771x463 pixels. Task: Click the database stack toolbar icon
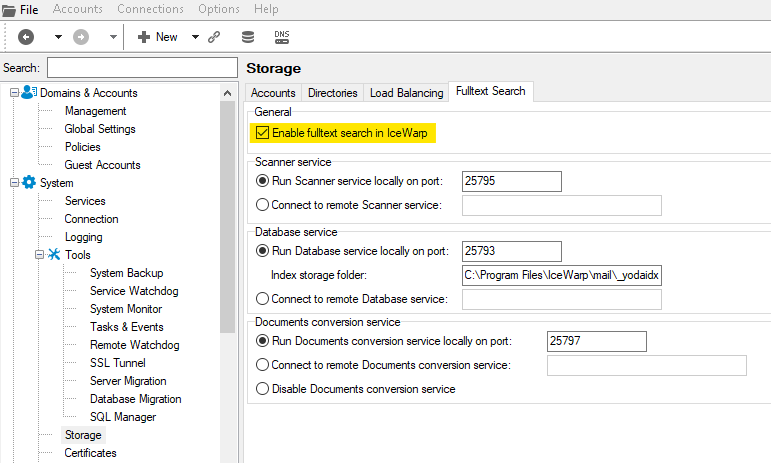click(248, 37)
